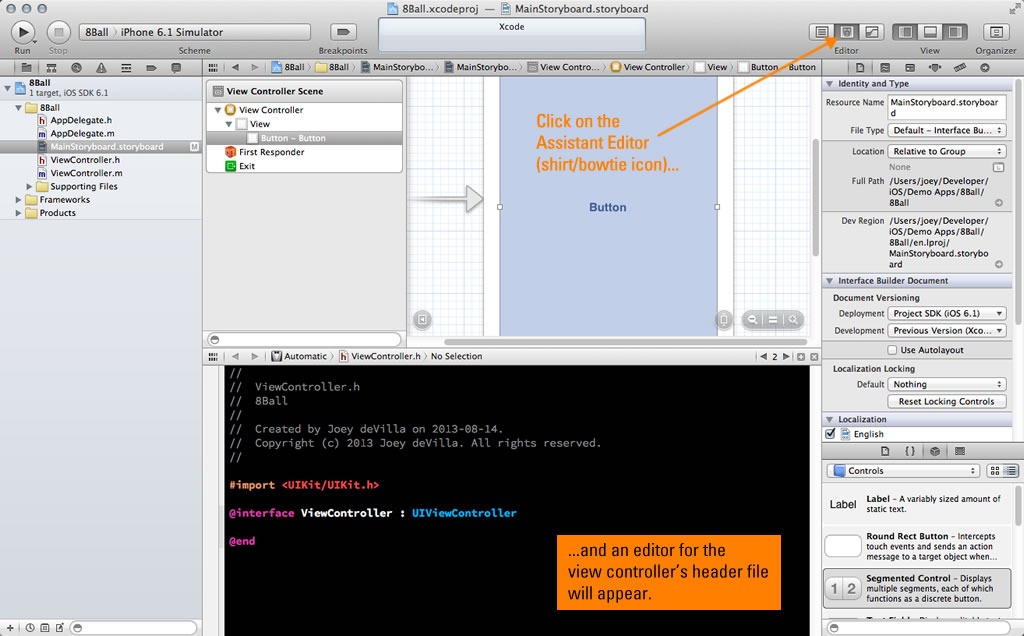Show the Symbol navigator
Screen dimensions: 1024x636
pyautogui.click(x=51, y=67)
